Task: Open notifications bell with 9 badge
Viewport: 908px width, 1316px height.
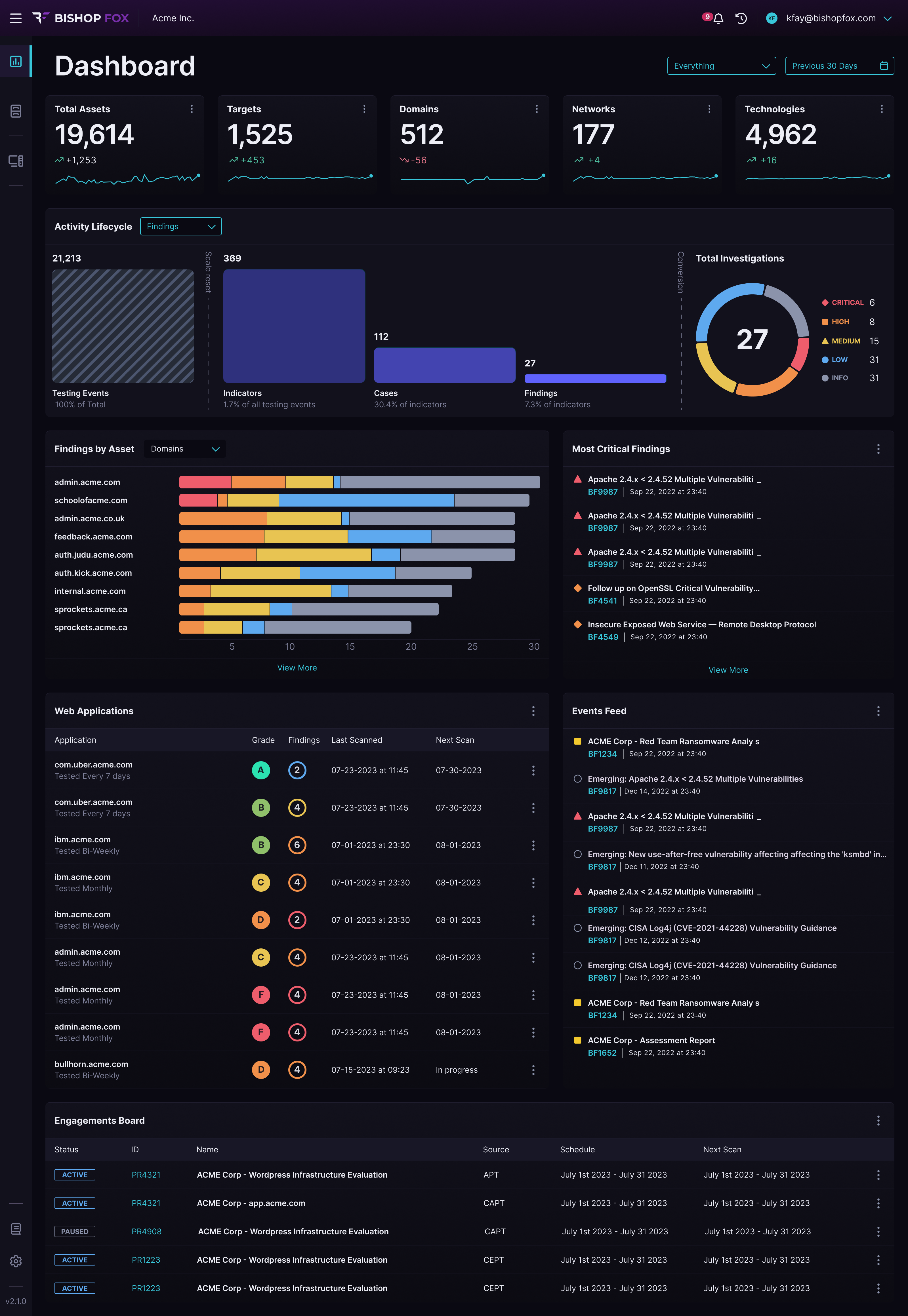Action: pyautogui.click(x=717, y=18)
